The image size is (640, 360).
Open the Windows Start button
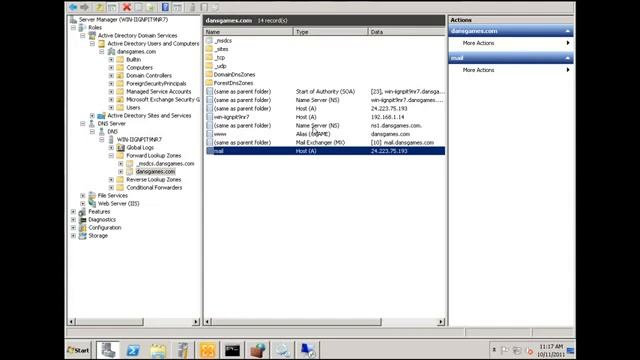tap(79, 350)
